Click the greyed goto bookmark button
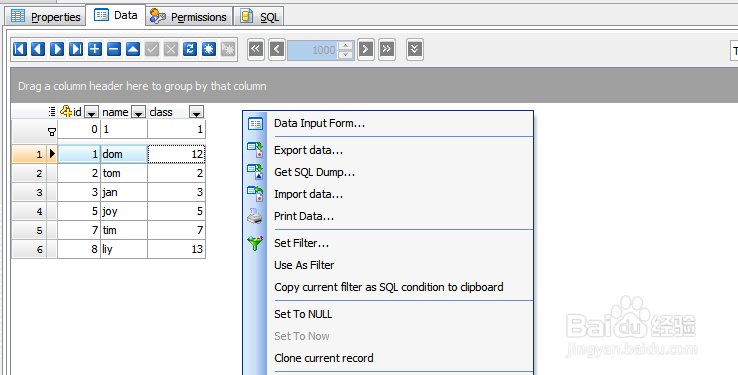This screenshot has height=375, width=738. pyautogui.click(x=228, y=49)
